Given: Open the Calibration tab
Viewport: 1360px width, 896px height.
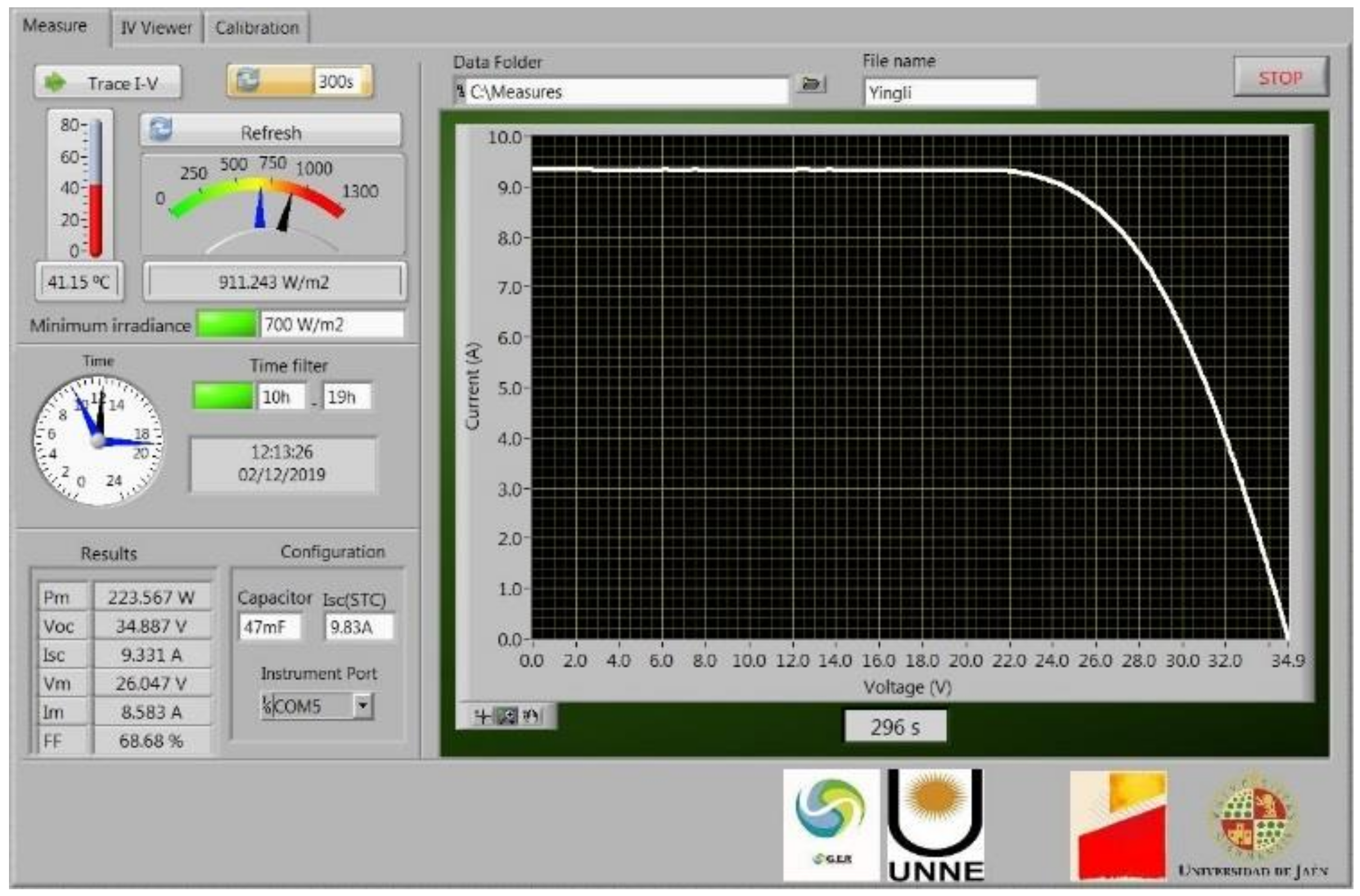Looking at the screenshot, I should 256,28.
